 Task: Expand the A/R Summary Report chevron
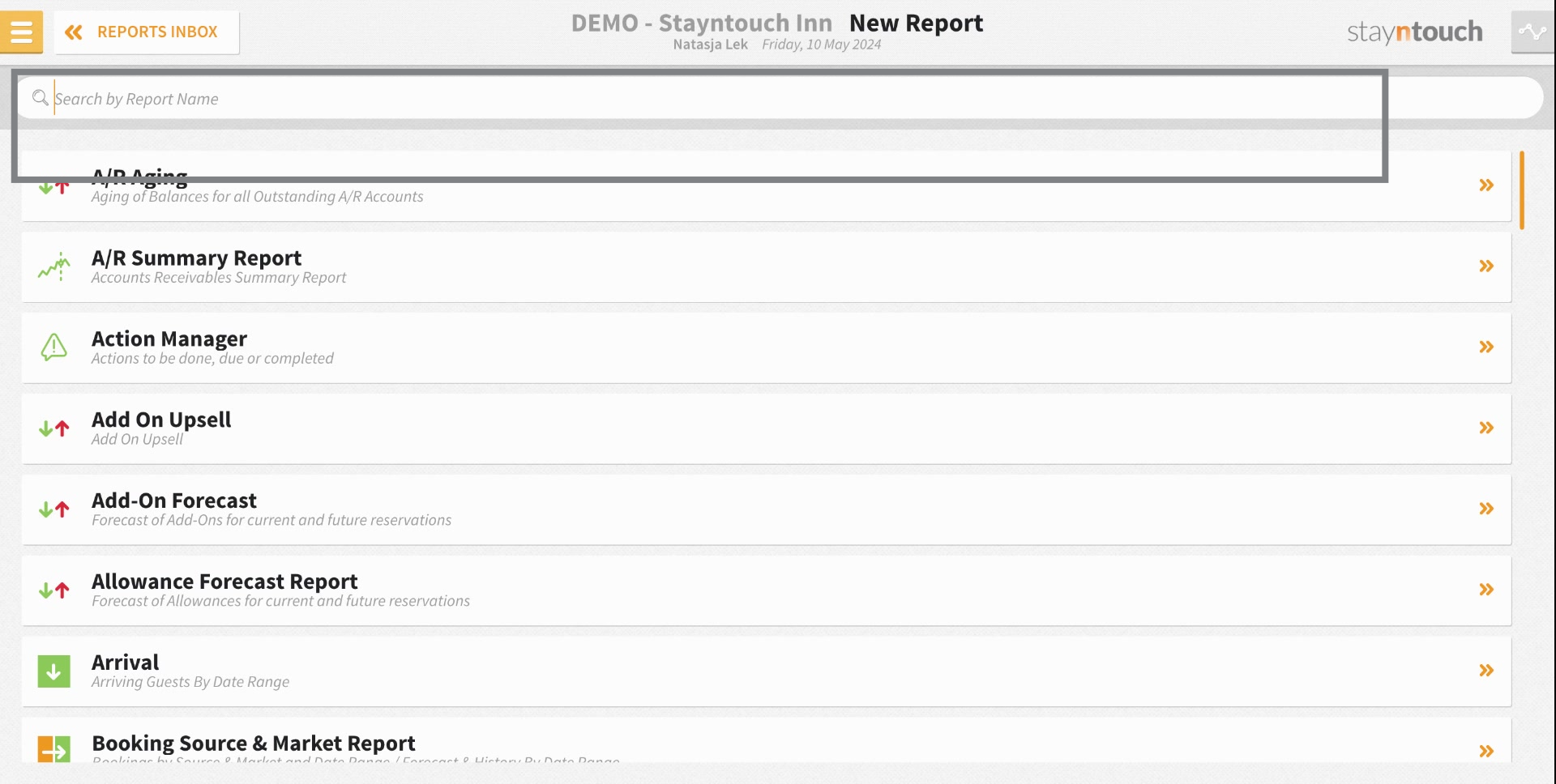coord(1486,266)
